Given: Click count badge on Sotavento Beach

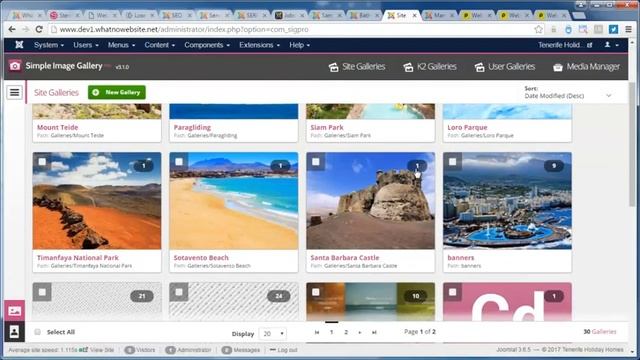Looking at the screenshot, I should click(280, 166).
